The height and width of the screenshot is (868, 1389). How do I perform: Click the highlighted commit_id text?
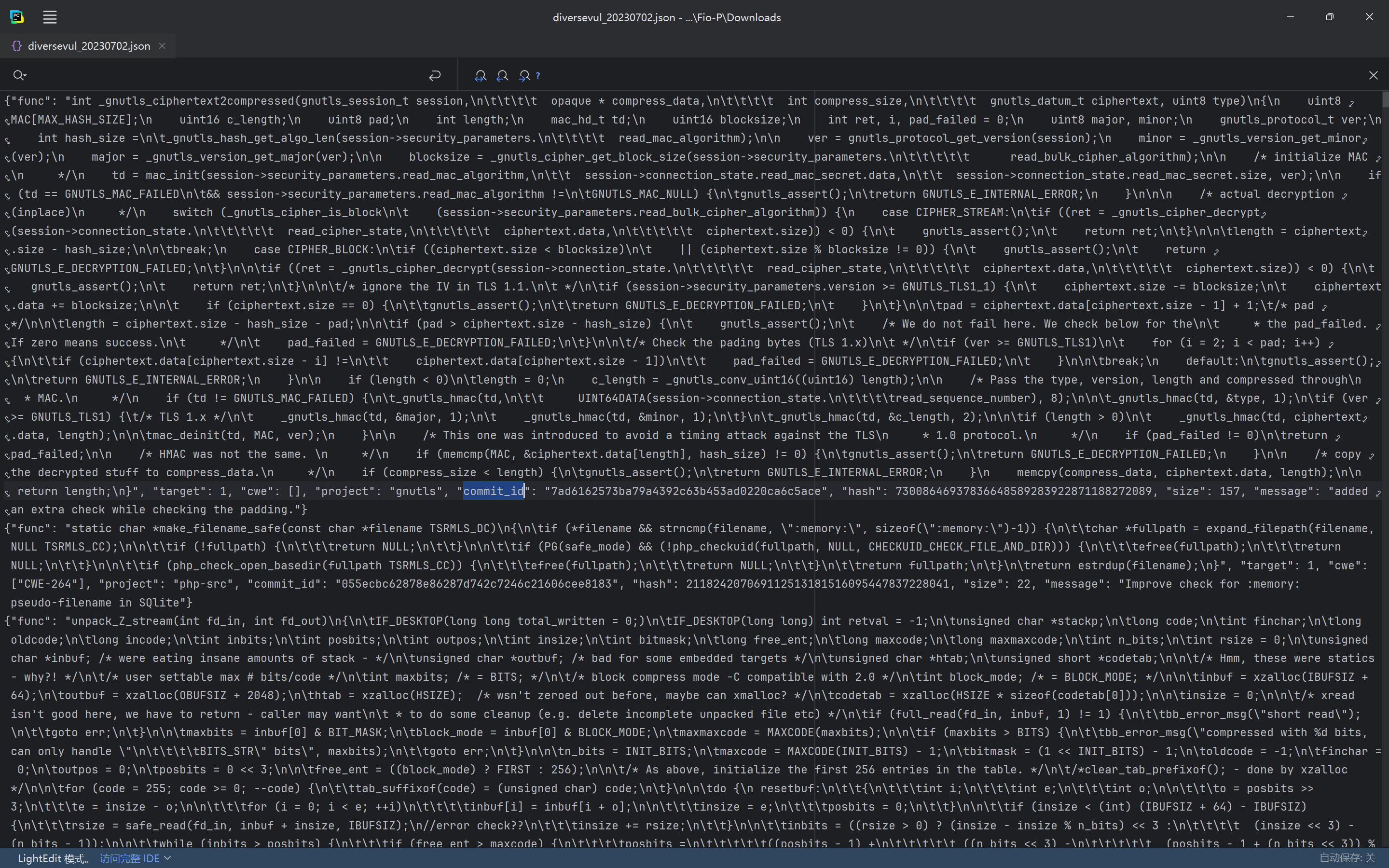[x=494, y=491]
